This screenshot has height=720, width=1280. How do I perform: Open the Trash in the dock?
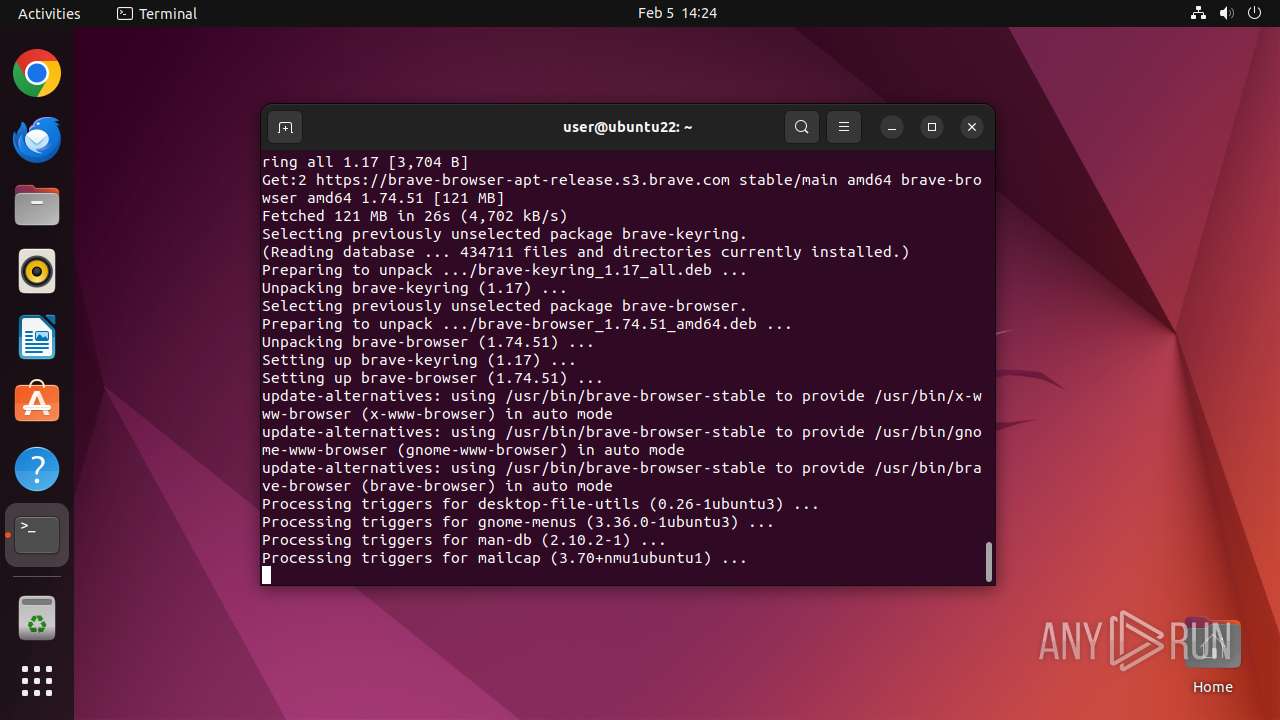[x=37, y=618]
